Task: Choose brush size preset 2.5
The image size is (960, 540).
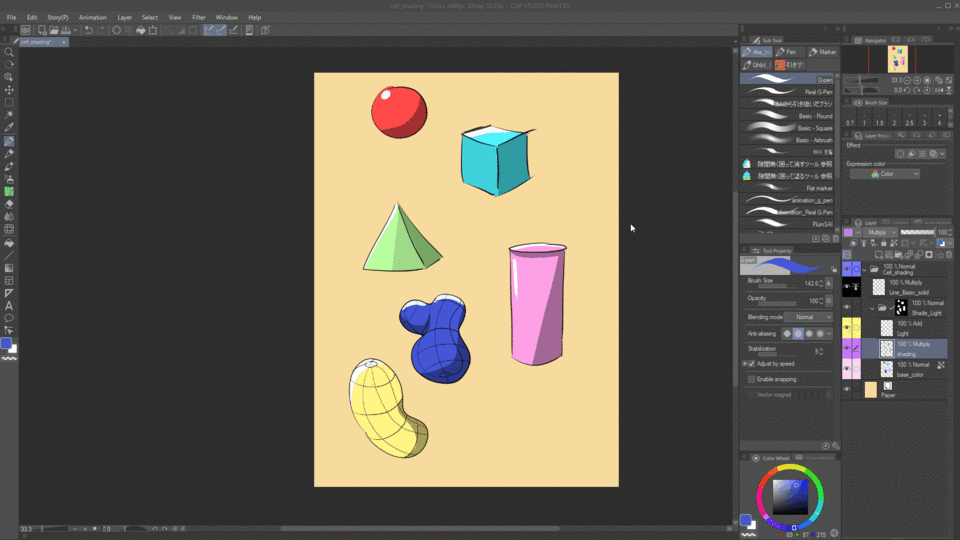Action: (x=909, y=119)
